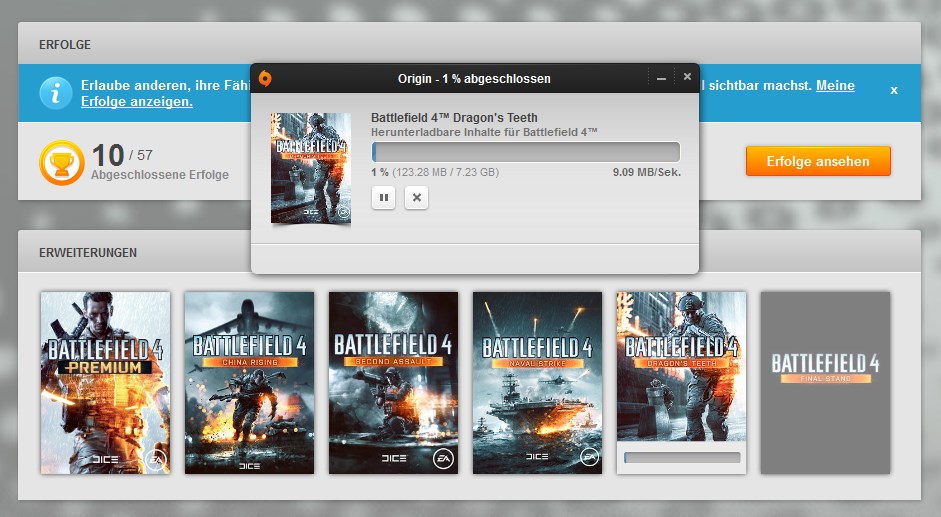This screenshot has height=517, width=941.
Task: Select the China Rising expansion cover
Action: point(249,382)
